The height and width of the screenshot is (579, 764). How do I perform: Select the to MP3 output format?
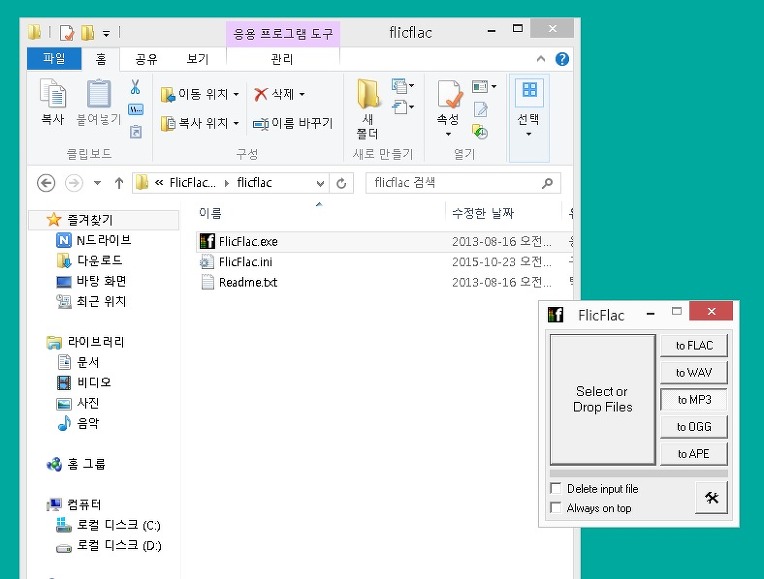tap(693, 400)
